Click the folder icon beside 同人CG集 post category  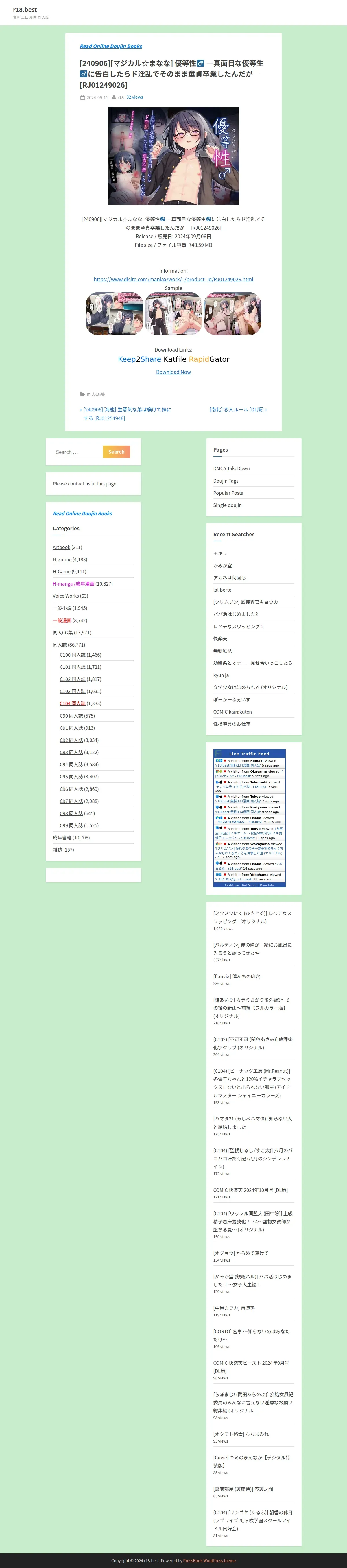(x=82, y=394)
